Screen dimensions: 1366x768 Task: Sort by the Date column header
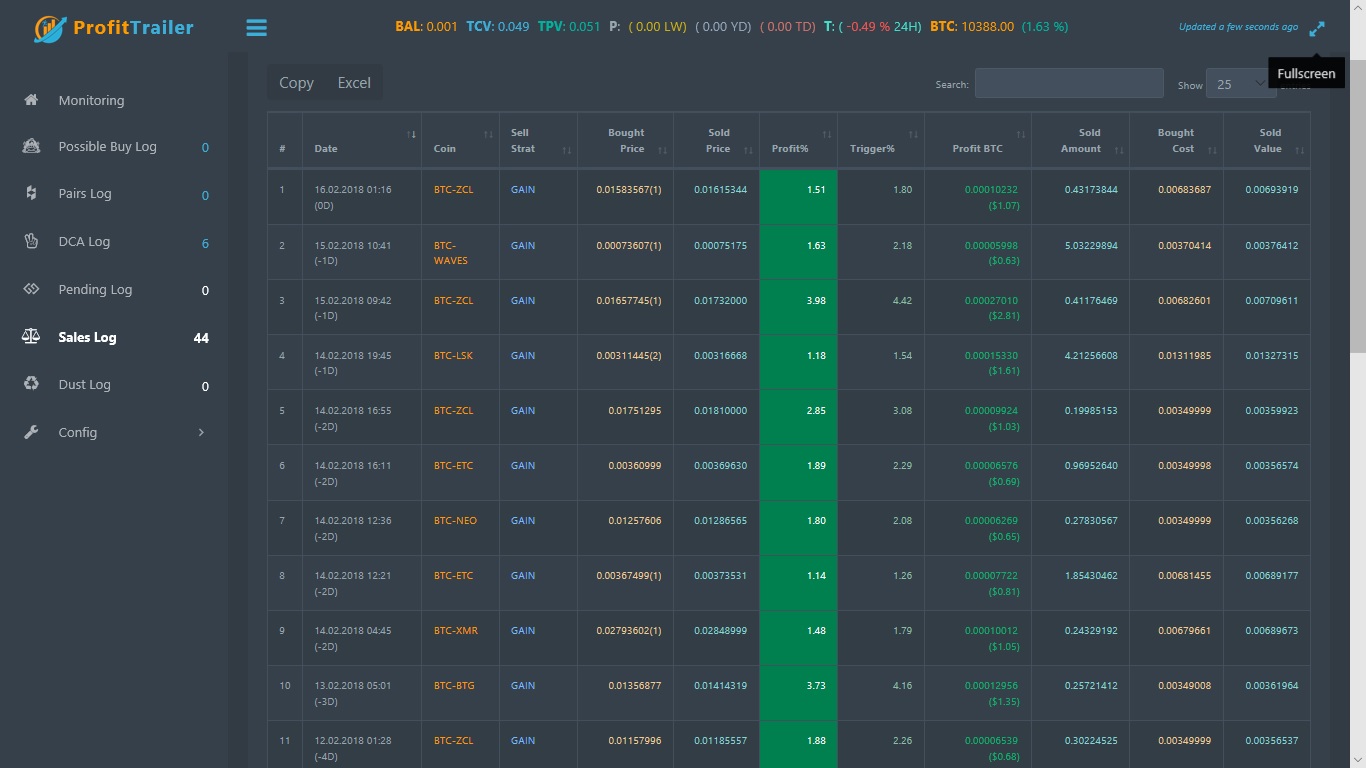[361, 140]
